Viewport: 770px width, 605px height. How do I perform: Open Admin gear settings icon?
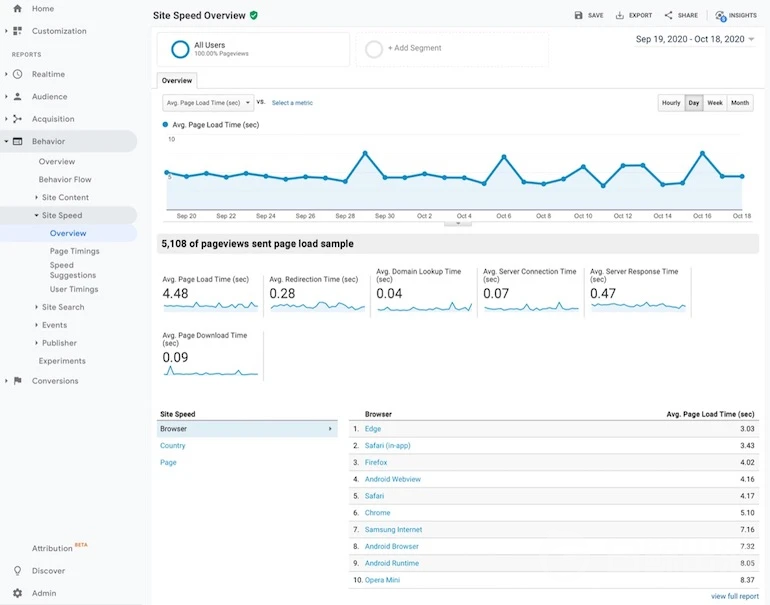(17, 593)
